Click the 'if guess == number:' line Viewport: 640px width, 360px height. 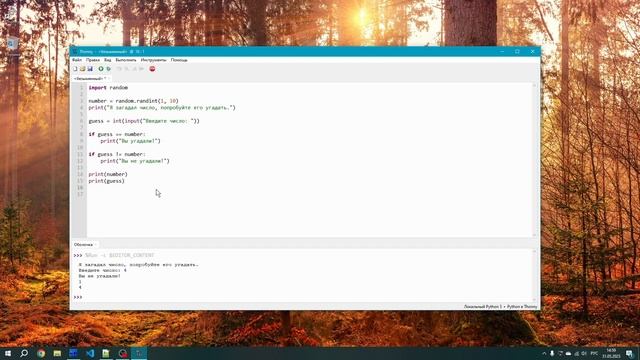(x=117, y=134)
